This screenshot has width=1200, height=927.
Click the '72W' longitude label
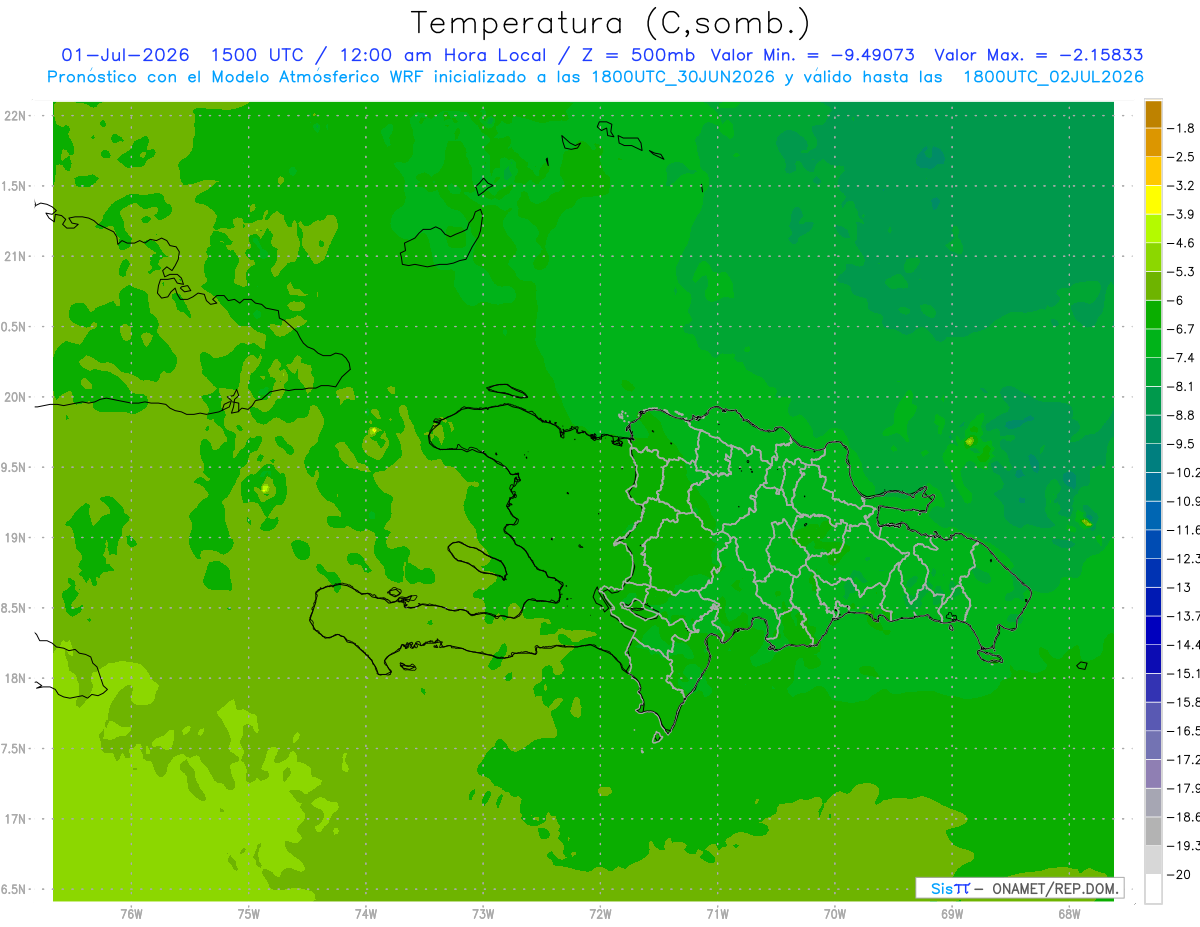600,913
